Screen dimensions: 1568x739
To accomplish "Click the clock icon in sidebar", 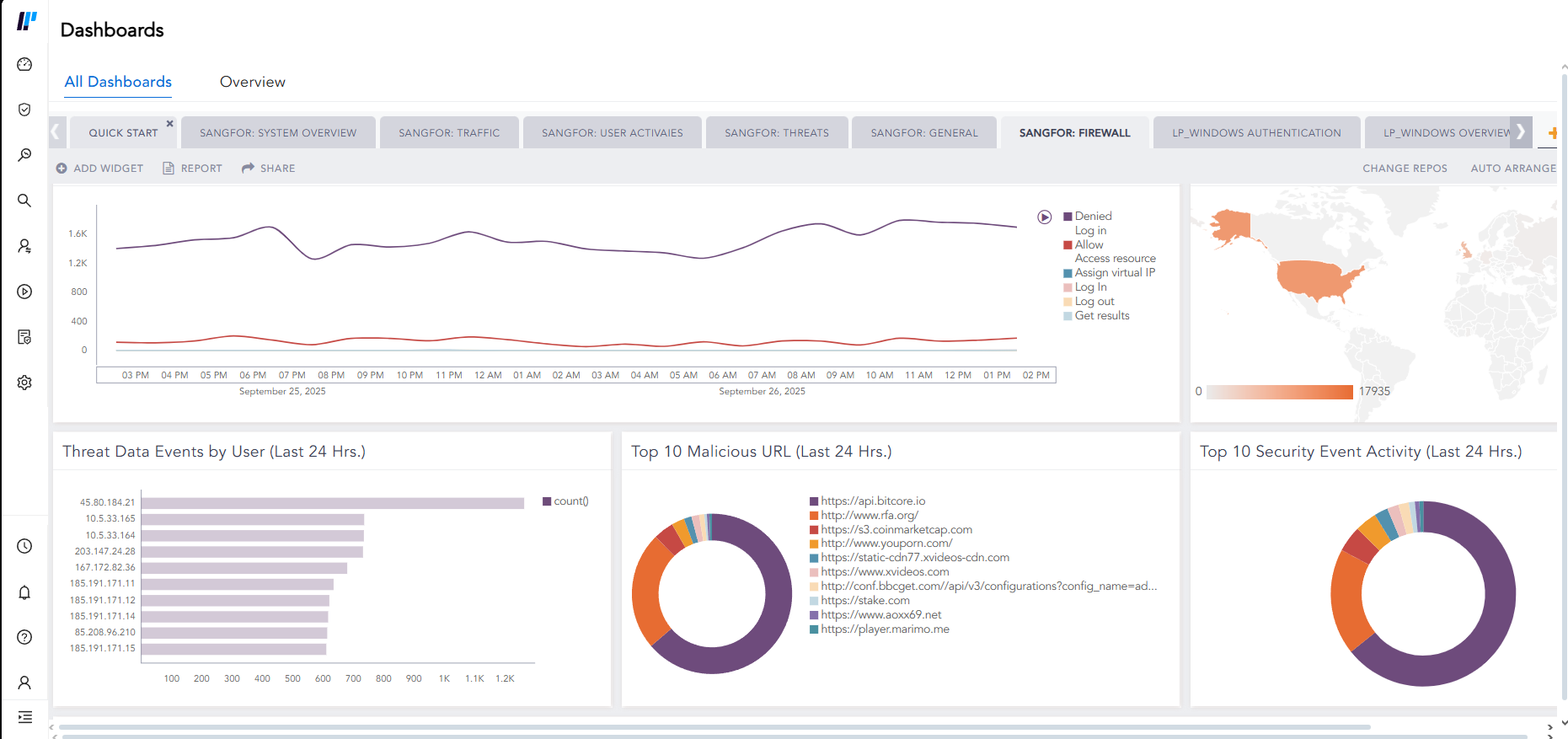I will (x=24, y=546).
